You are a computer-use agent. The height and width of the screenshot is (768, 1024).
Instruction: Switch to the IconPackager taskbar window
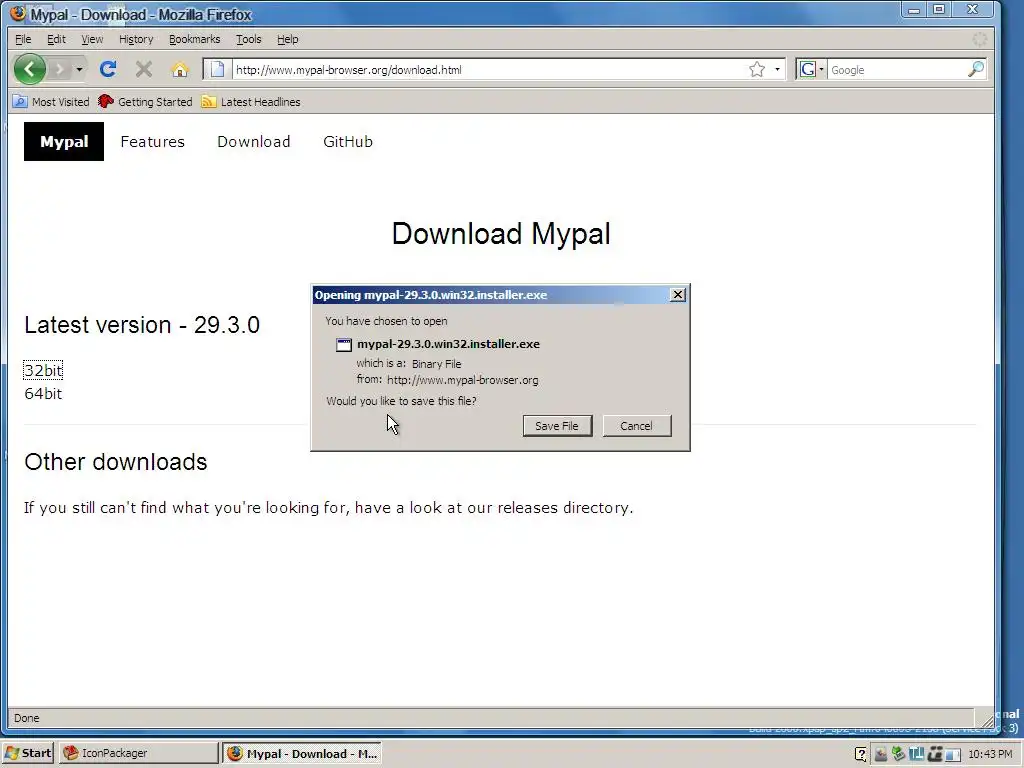[138, 753]
